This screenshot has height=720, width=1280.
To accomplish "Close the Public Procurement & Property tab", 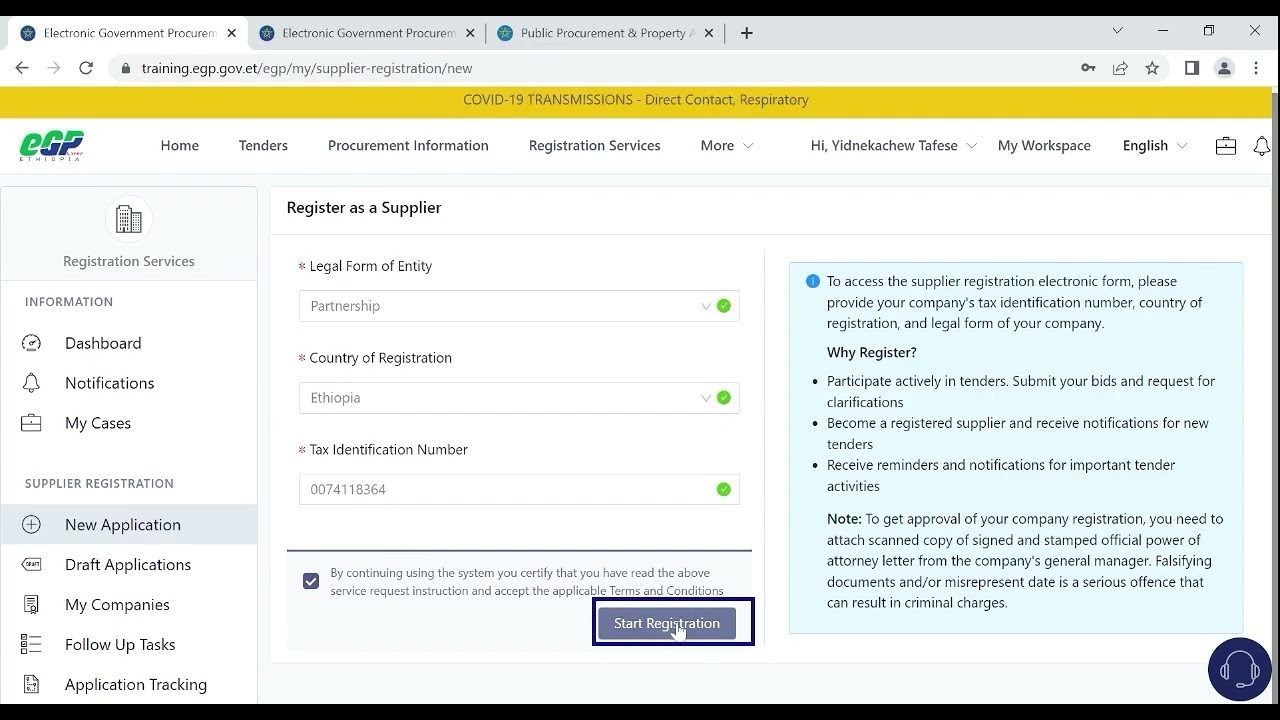I will tap(709, 33).
